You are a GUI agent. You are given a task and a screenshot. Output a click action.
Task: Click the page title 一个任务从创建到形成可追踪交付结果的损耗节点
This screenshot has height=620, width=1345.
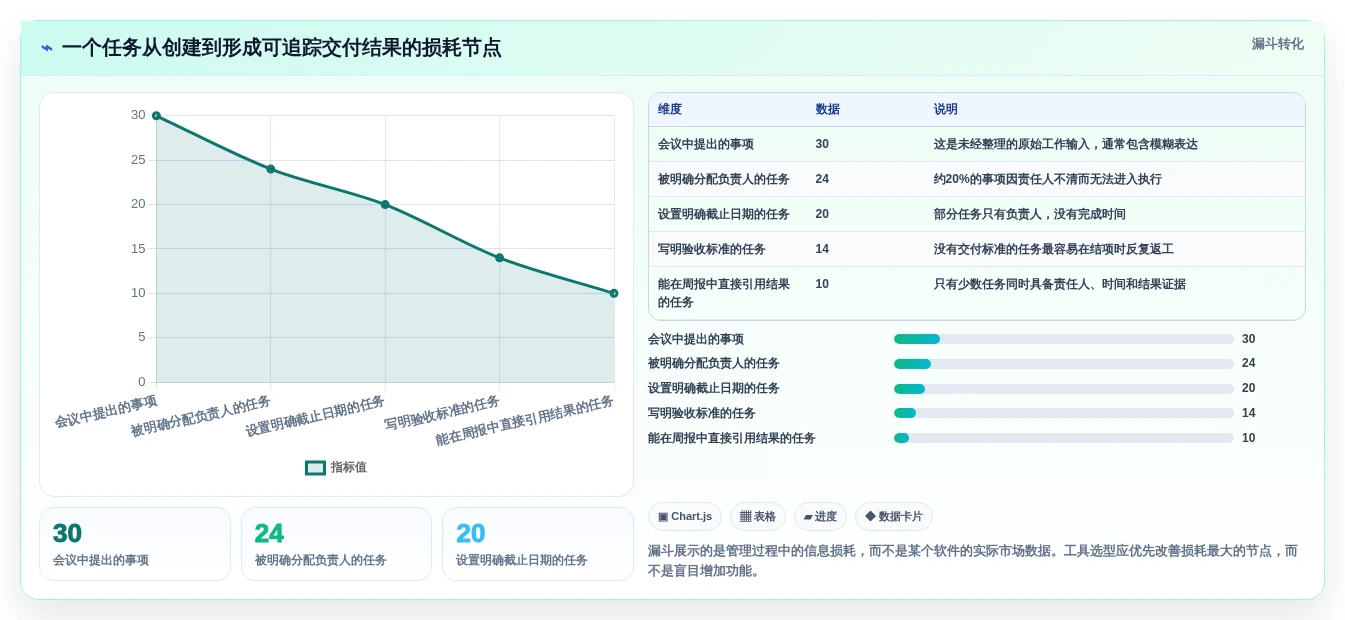281,48
